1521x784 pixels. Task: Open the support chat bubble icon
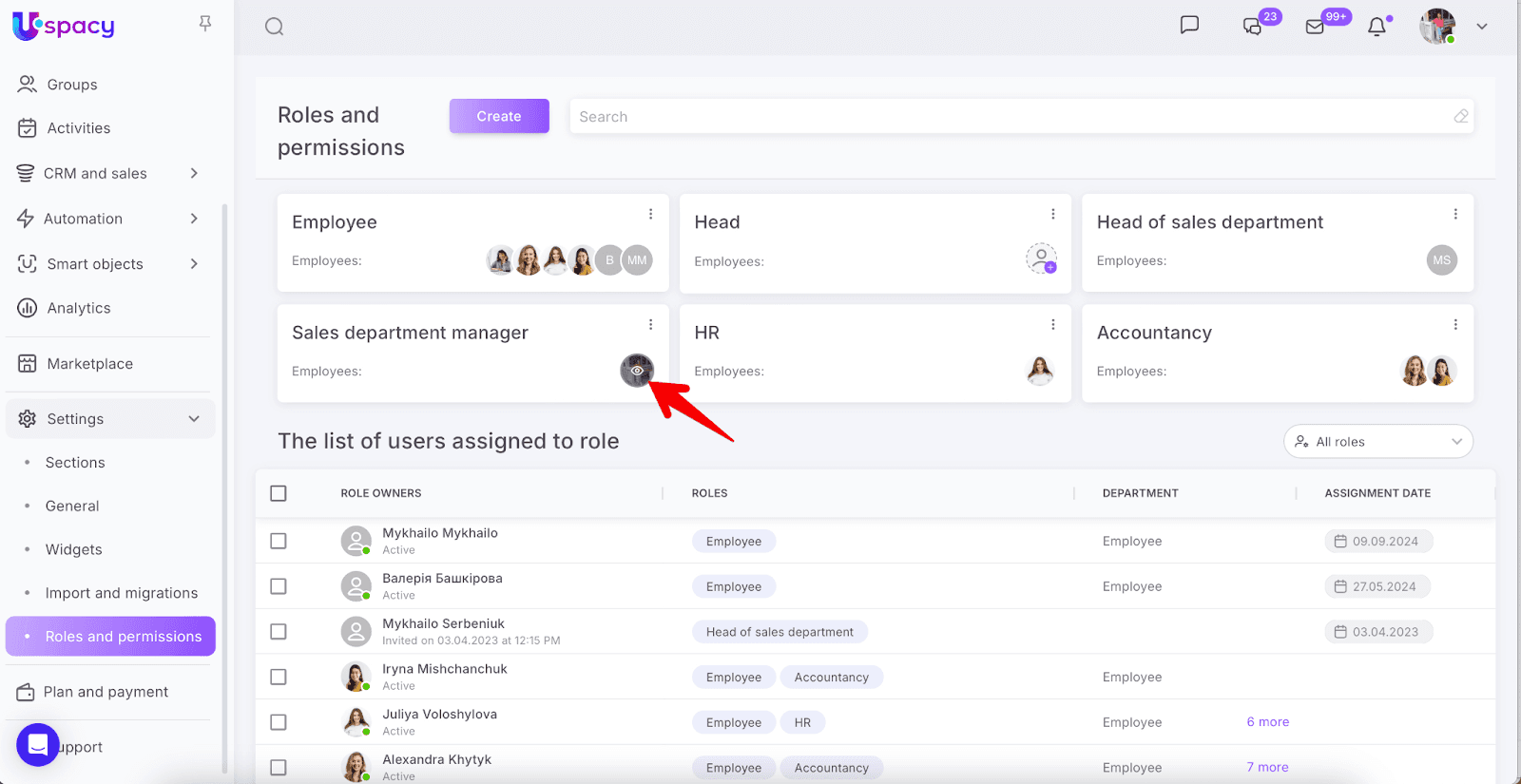point(38,745)
